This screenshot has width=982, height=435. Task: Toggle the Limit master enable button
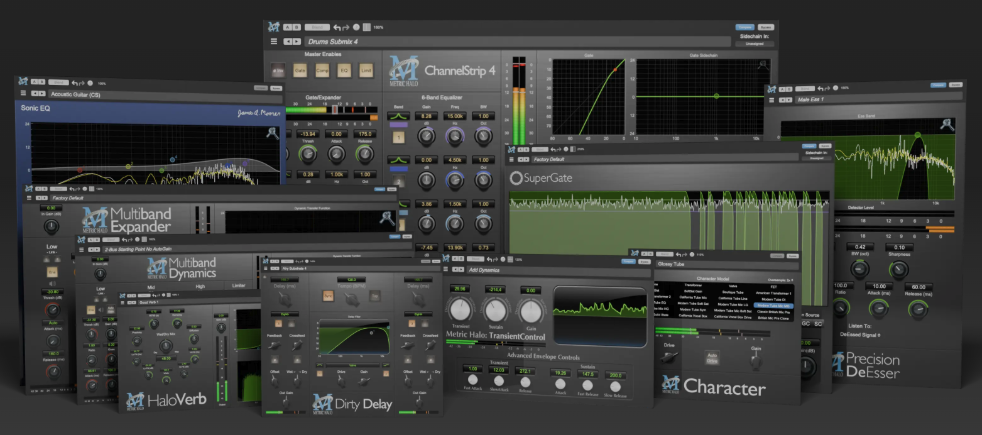click(366, 70)
